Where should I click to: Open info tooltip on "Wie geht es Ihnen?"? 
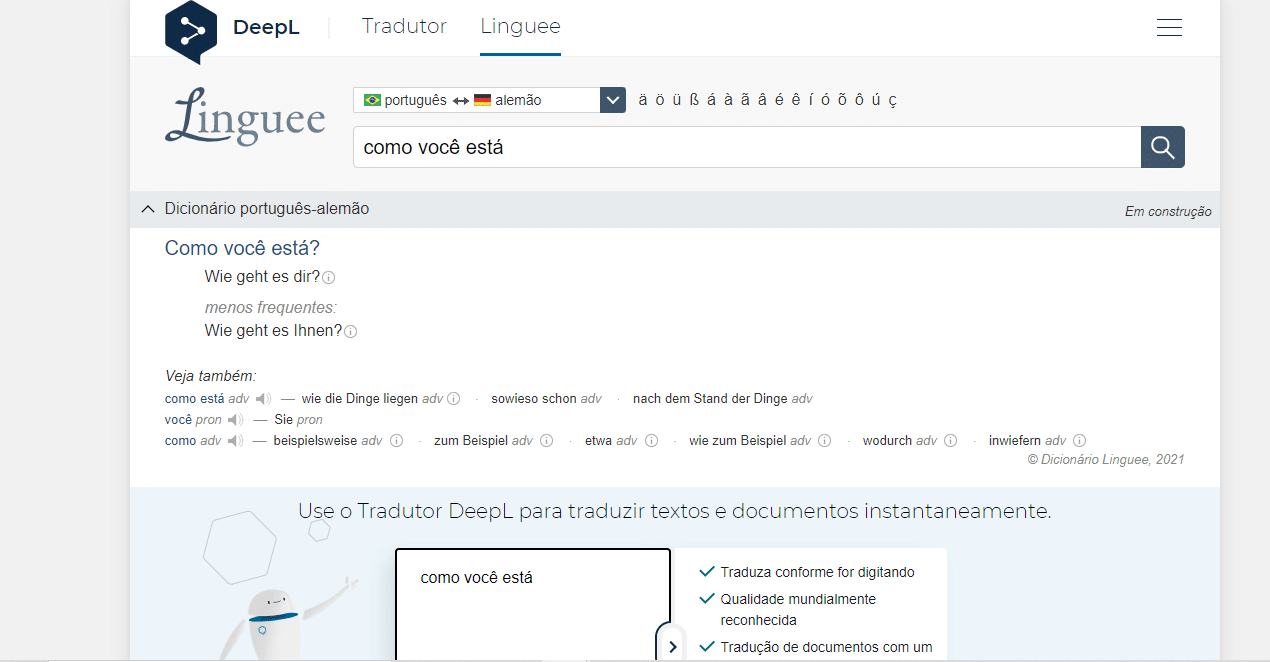pyautogui.click(x=350, y=331)
